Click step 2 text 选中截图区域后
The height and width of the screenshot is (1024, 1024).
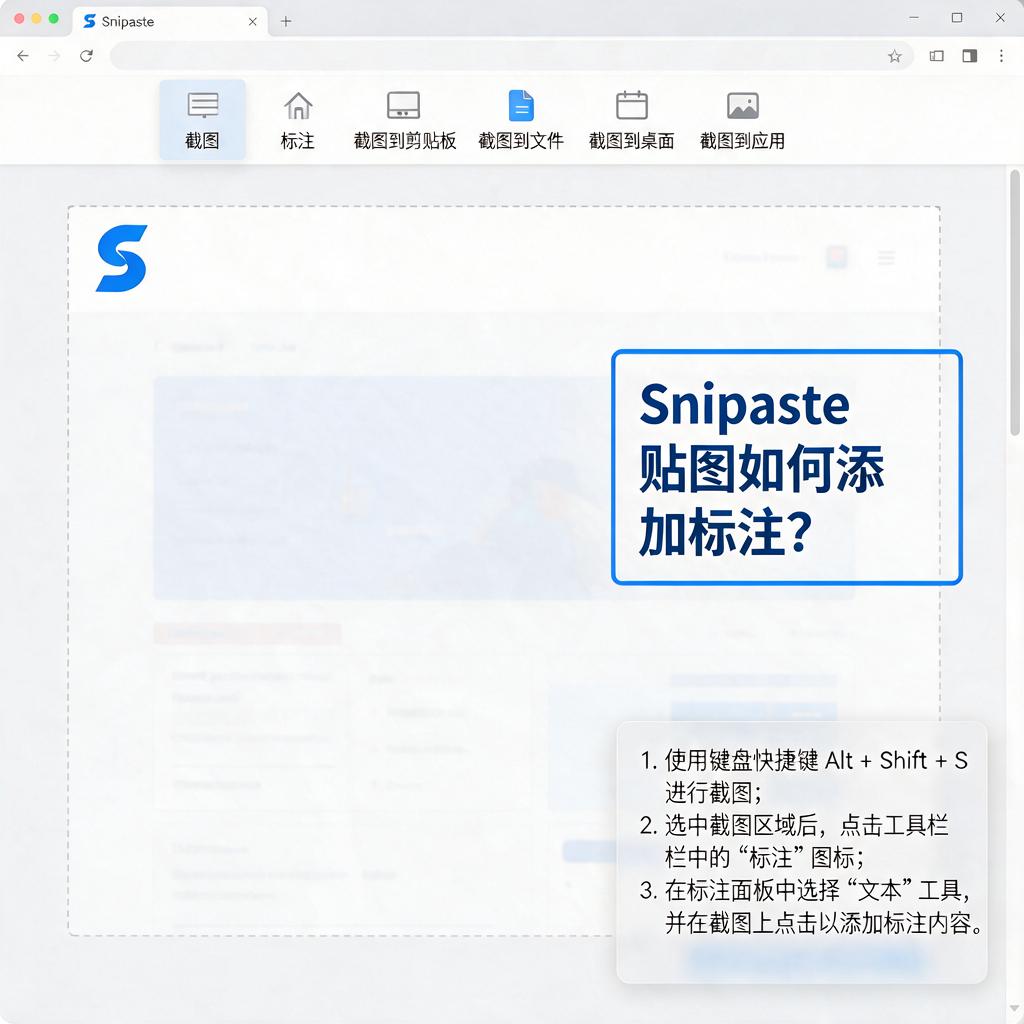coord(741,825)
